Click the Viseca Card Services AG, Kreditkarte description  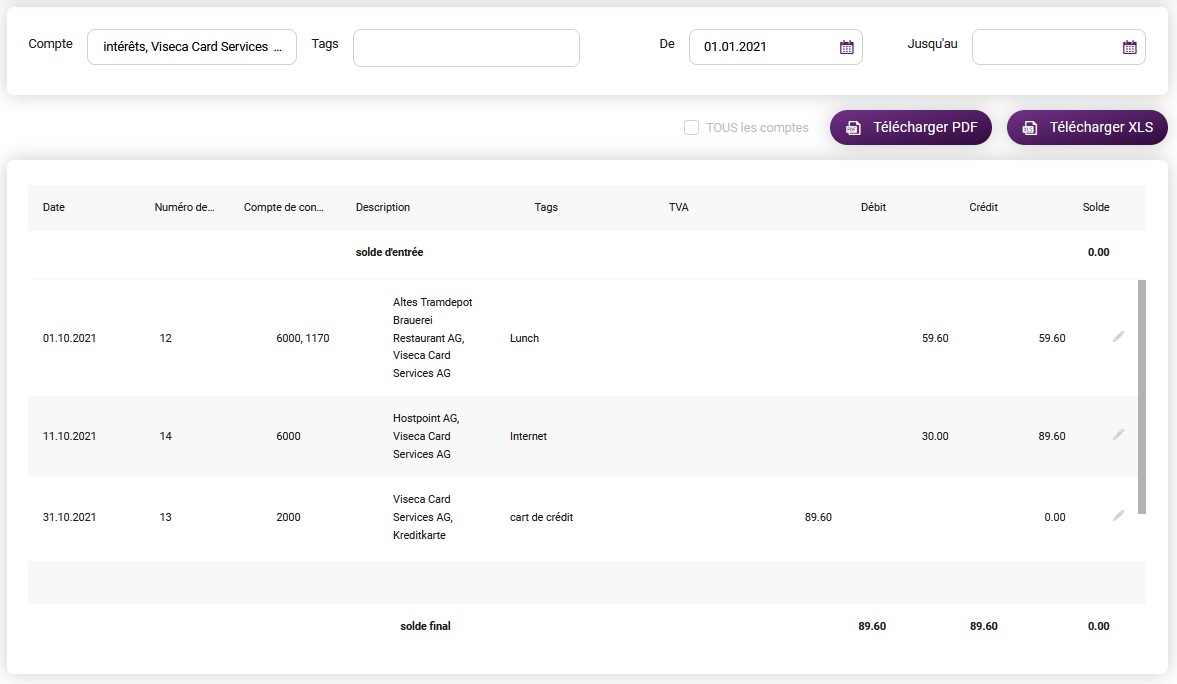[423, 517]
